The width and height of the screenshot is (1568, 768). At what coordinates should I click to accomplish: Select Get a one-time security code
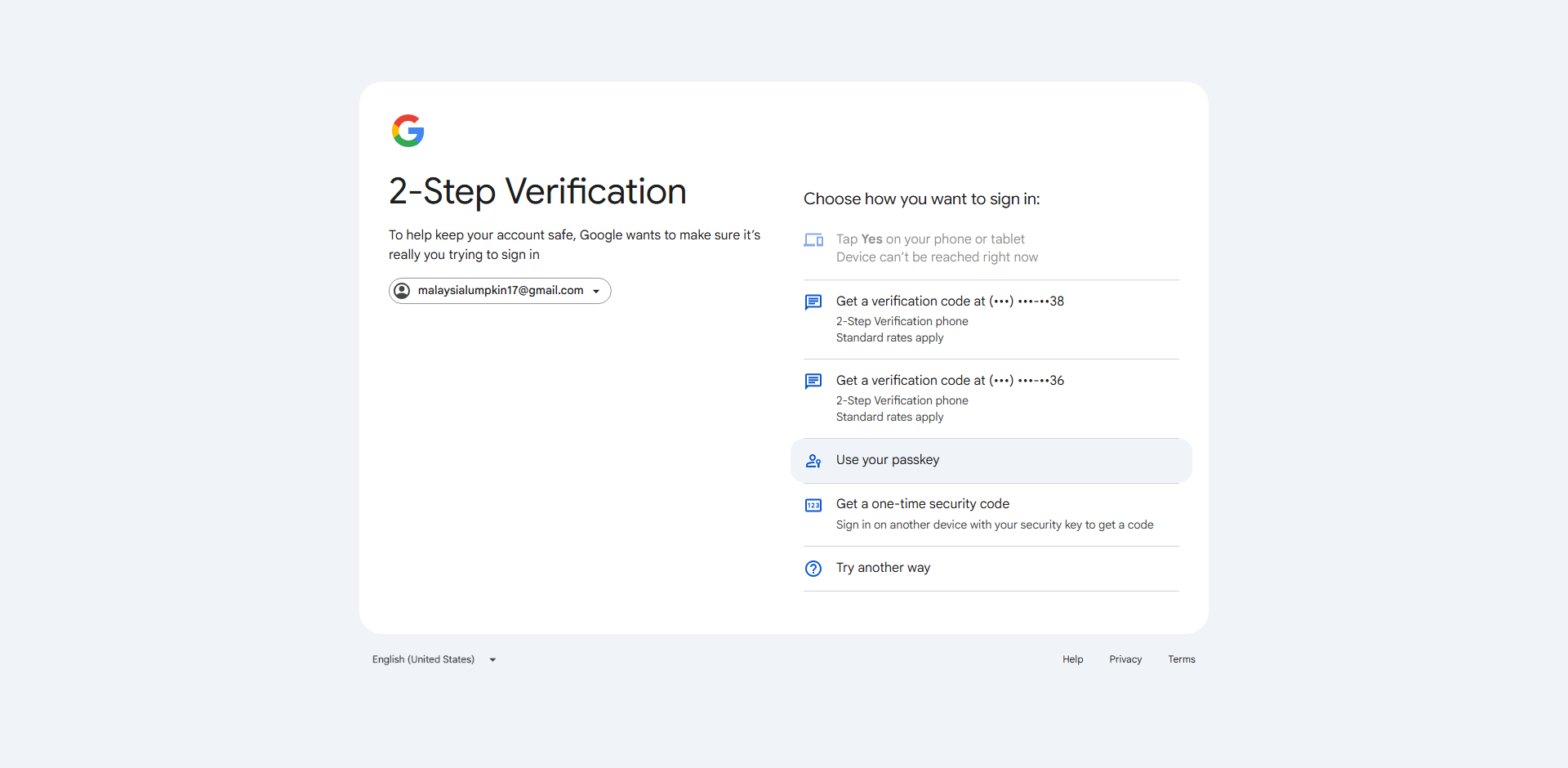click(x=991, y=515)
